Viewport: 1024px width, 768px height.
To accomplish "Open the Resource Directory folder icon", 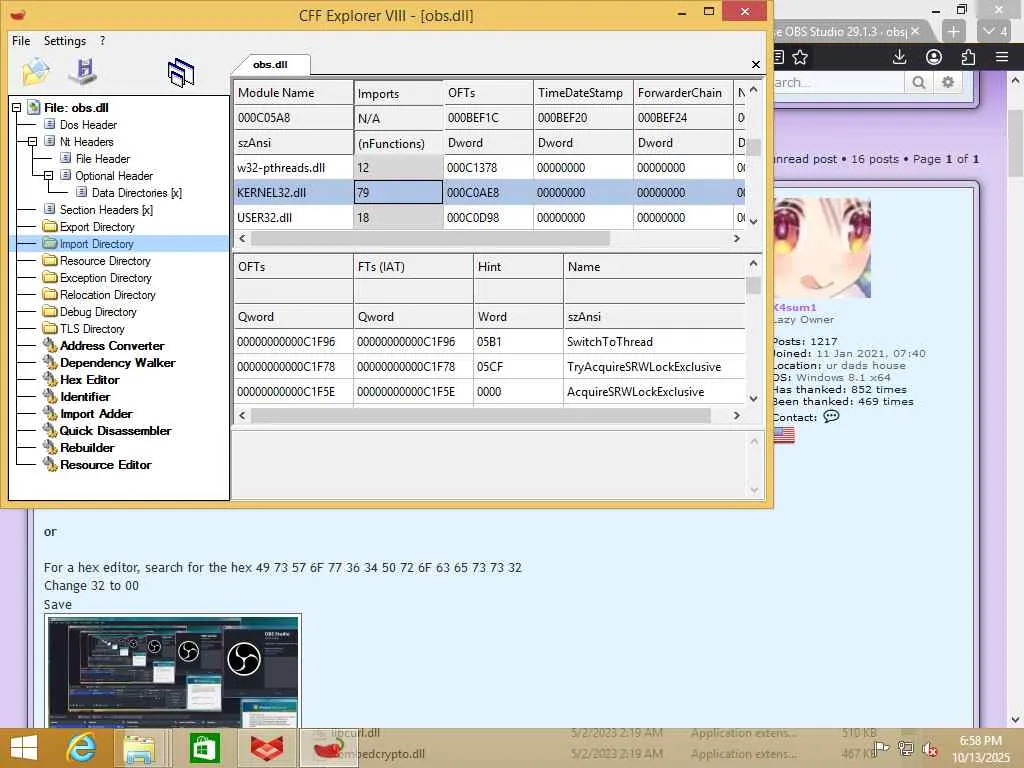I will 50,261.
